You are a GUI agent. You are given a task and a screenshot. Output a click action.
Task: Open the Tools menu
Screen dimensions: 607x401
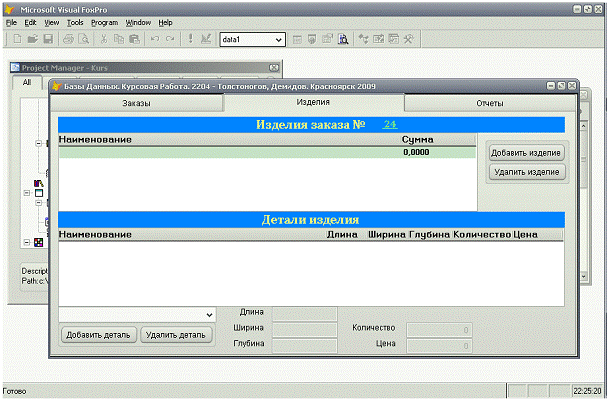pos(75,22)
